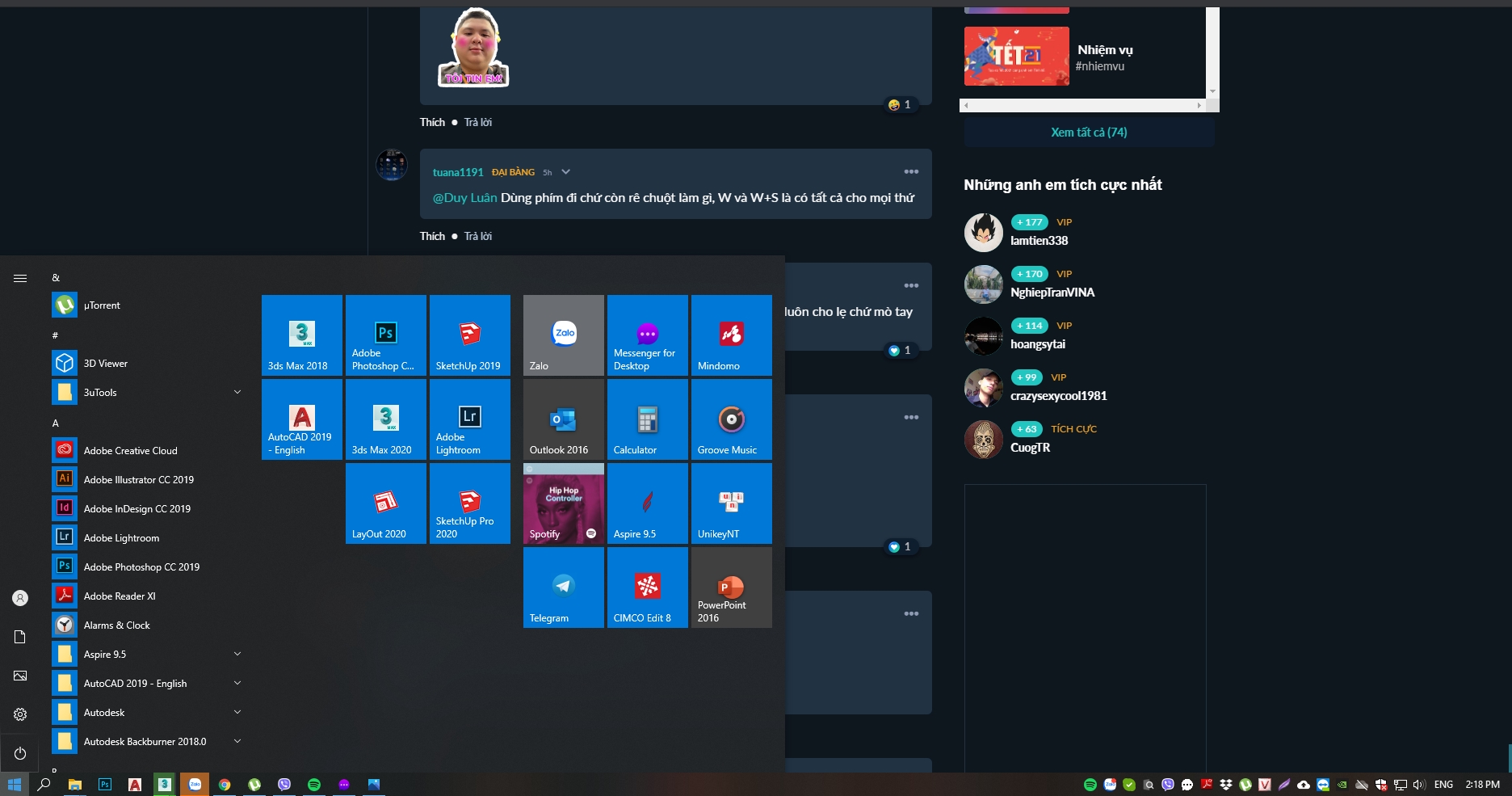Open the Adobe Lightroom tile
The width and height of the screenshot is (1512, 796).
coord(470,419)
